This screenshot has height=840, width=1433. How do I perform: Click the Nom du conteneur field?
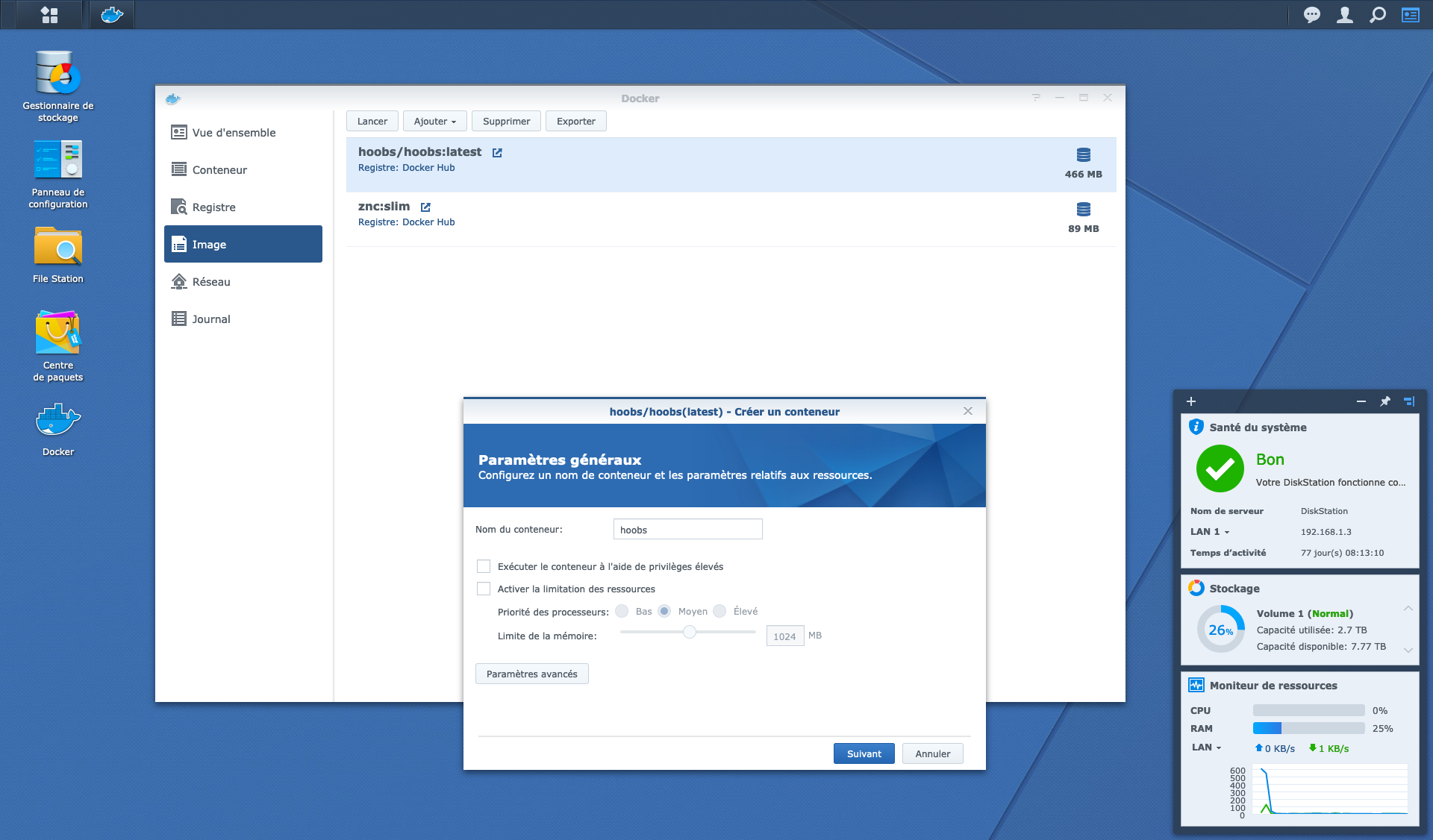pos(688,529)
